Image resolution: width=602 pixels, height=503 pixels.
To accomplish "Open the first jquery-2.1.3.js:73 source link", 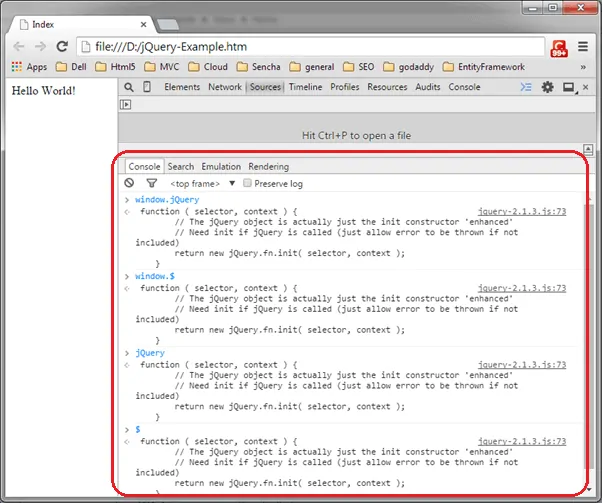I will click(x=521, y=211).
